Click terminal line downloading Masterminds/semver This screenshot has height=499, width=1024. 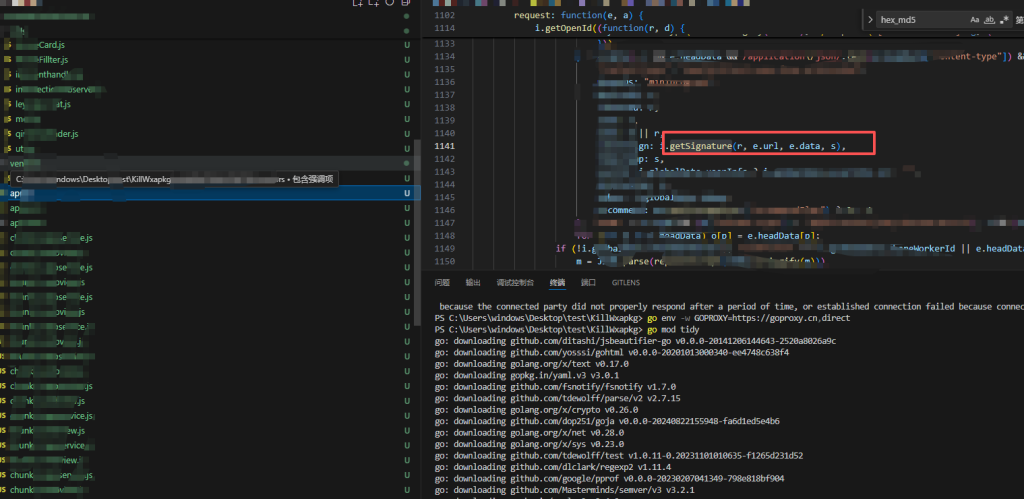(x=564, y=490)
